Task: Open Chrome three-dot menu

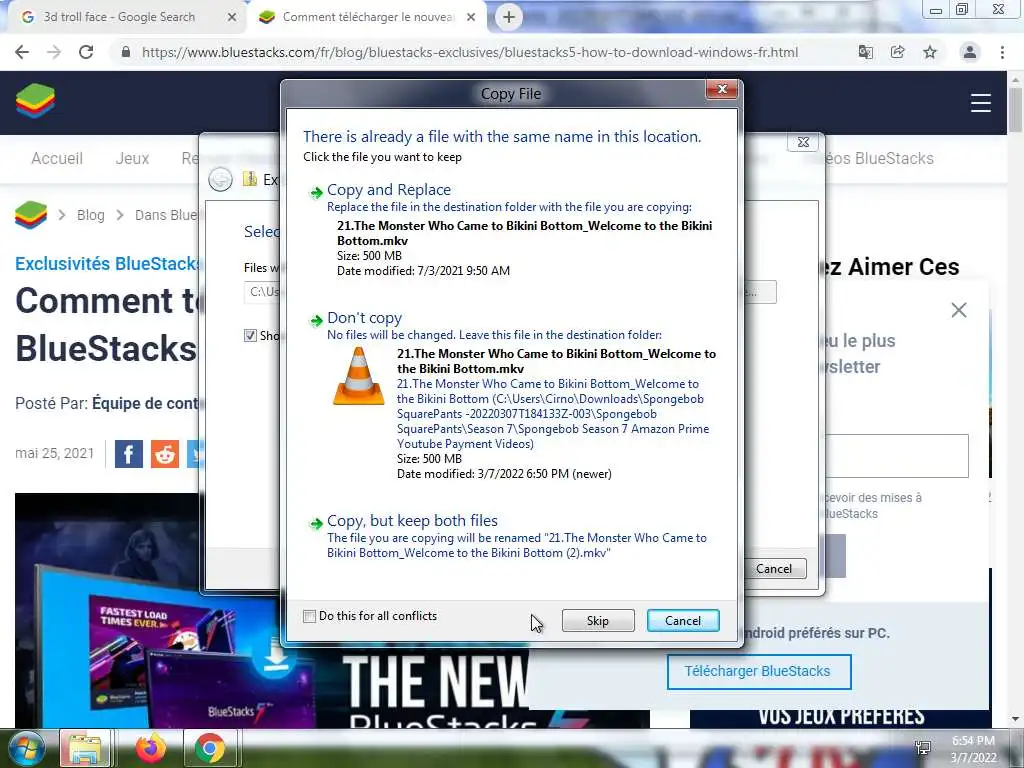Action: 1002,52
